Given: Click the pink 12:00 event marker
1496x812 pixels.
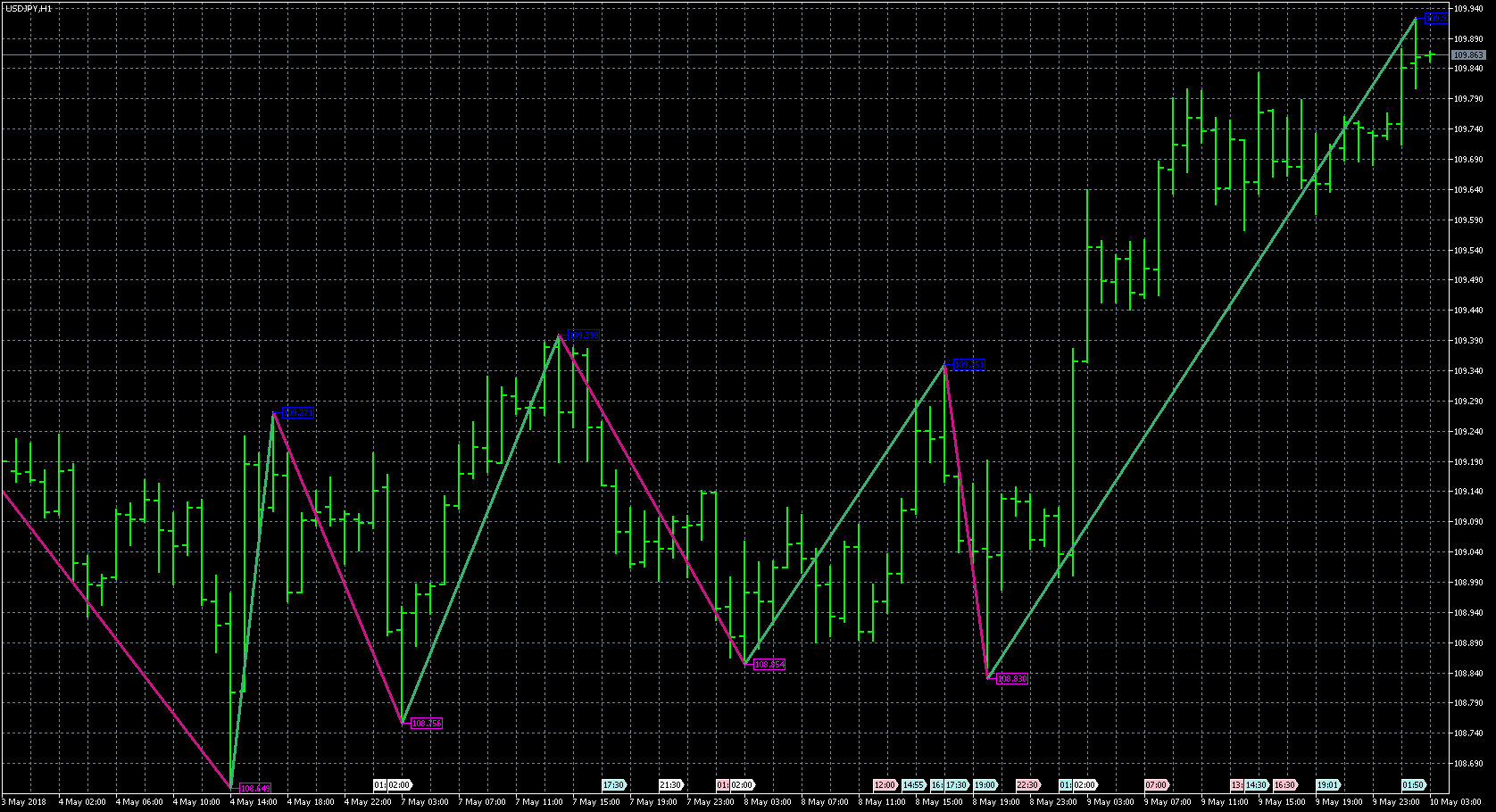Looking at the screenshot, I should 884,785.
